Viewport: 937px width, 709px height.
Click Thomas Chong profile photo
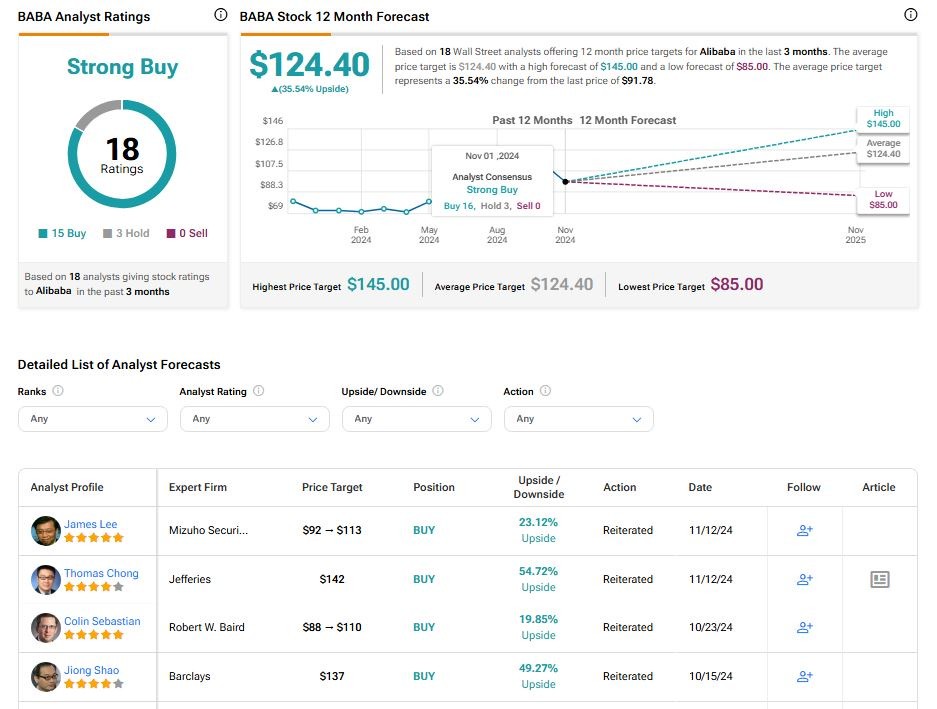[46, 580]
